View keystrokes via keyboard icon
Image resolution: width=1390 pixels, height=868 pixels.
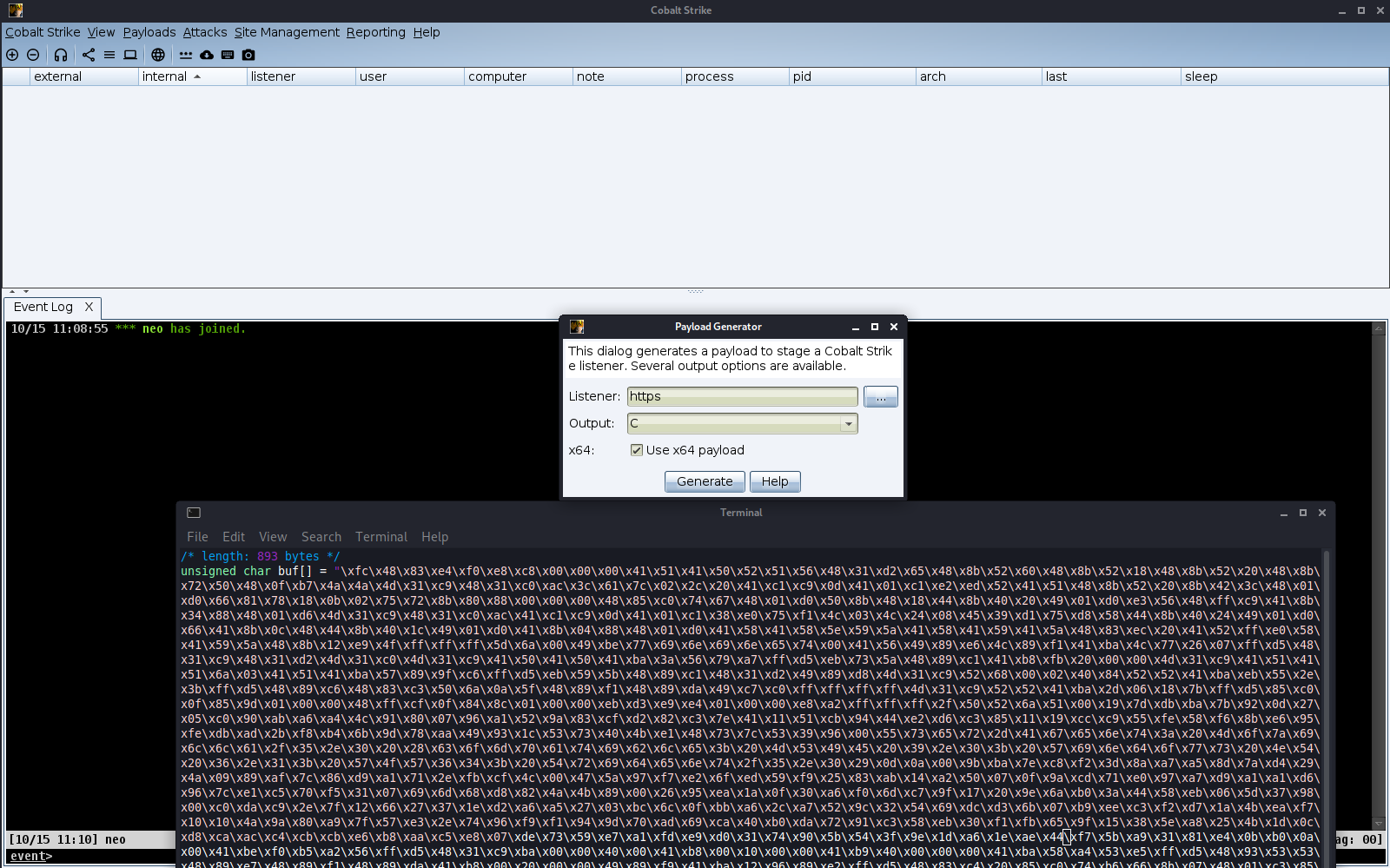click(x=228, y=55)
